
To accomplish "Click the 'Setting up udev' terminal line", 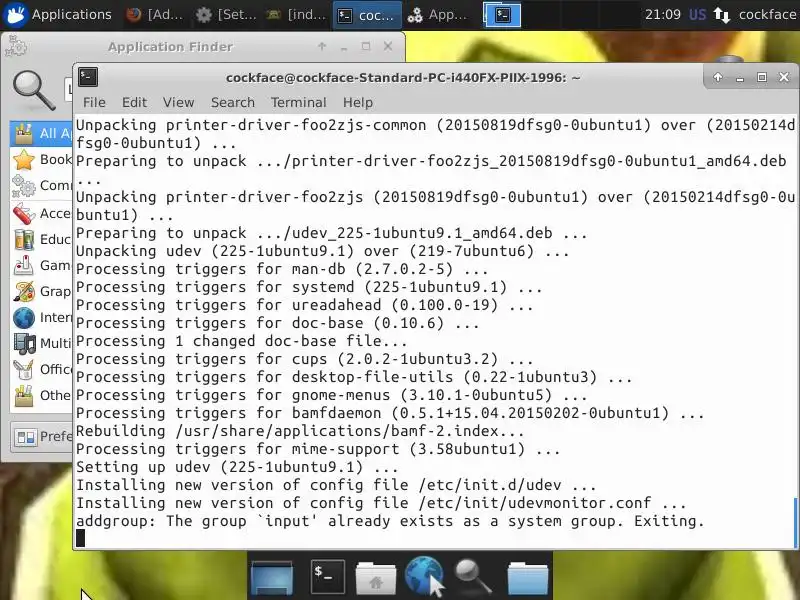I will pos(237,467).
